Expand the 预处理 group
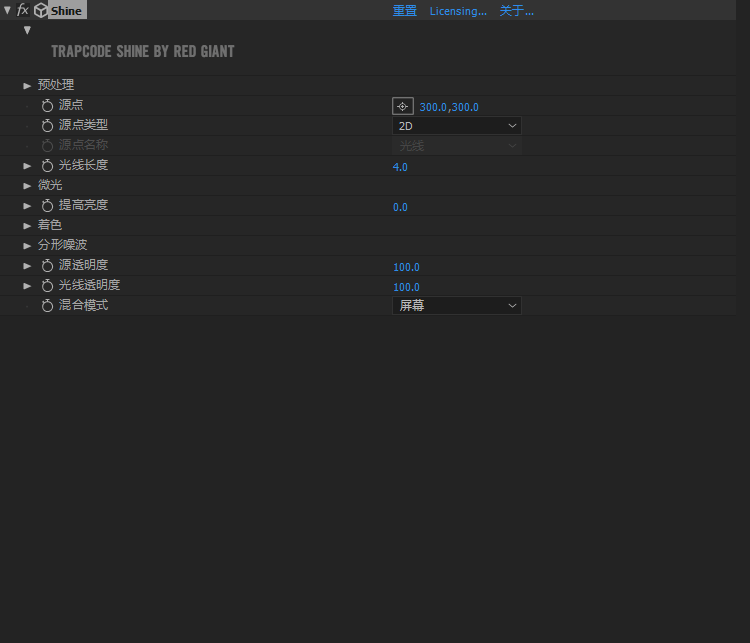Viewport: 750px width, 643px height. (x=27, y=86)
